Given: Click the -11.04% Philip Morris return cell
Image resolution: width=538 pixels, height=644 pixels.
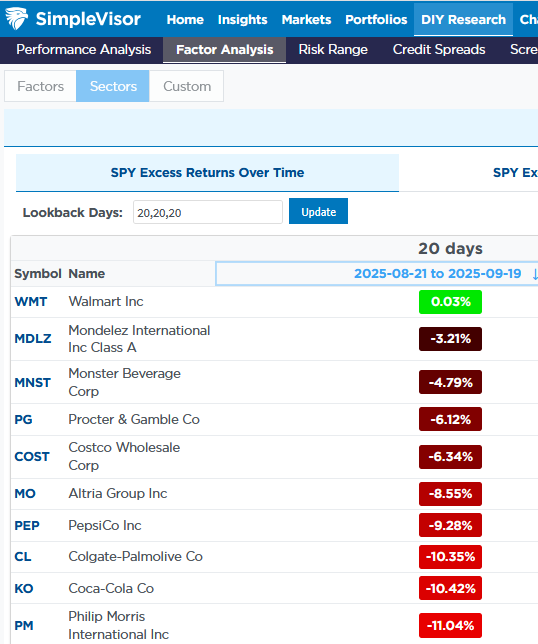Looking at the screenshot, I should point(450,626).
